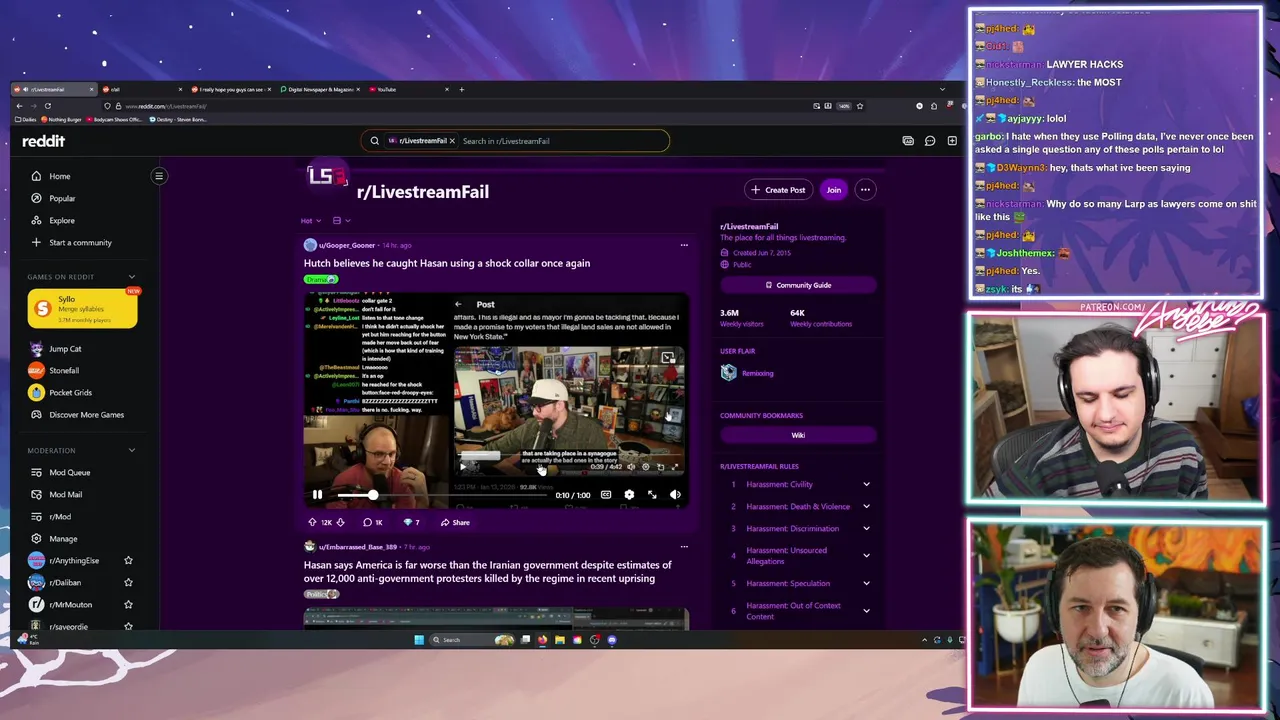Open Hutch post overflow menu
The image size is (1280, 720).
click(x=684, y=245)
